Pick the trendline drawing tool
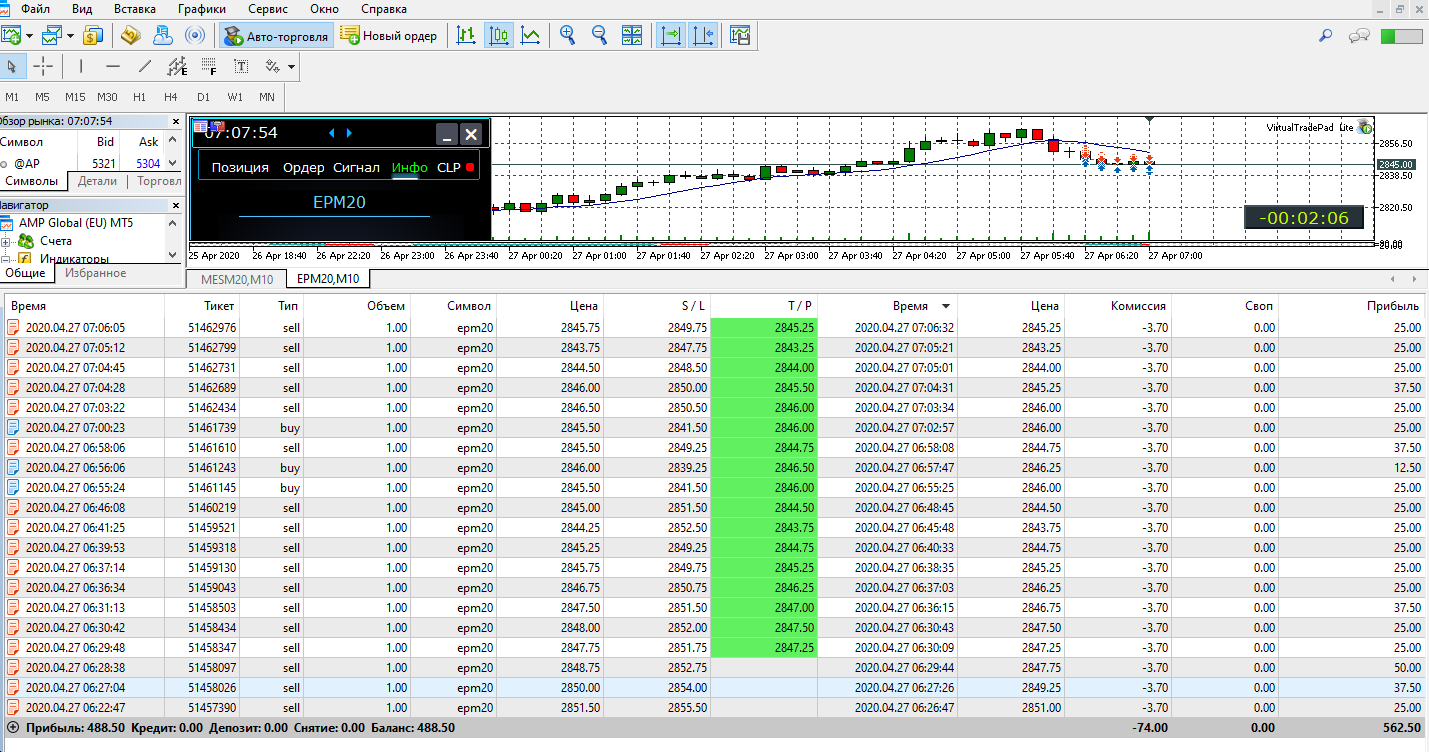 pos(145,67)
